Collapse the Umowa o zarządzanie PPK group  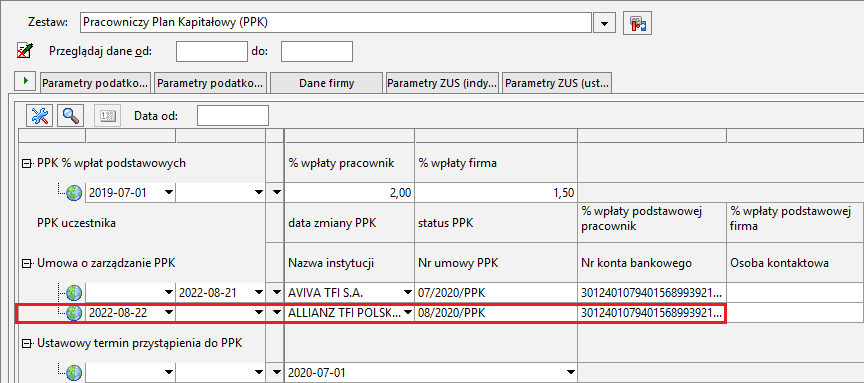point(25,264)
